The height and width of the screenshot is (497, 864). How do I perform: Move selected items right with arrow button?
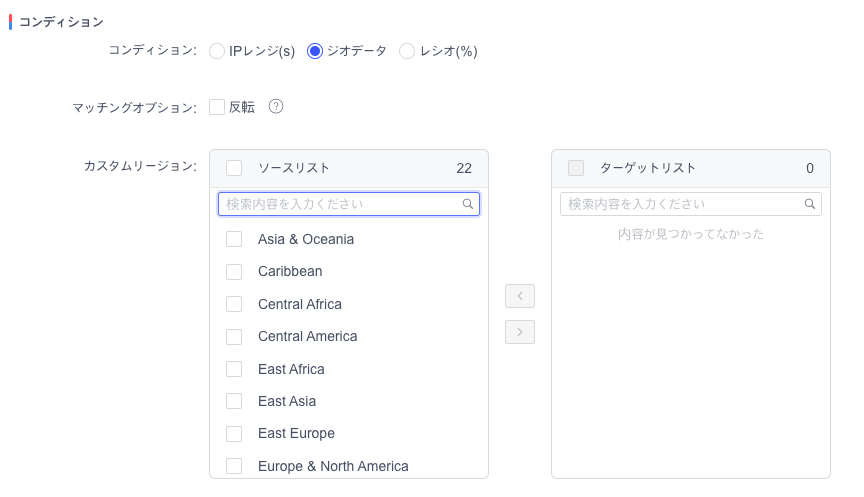click(x=520, y=332)
